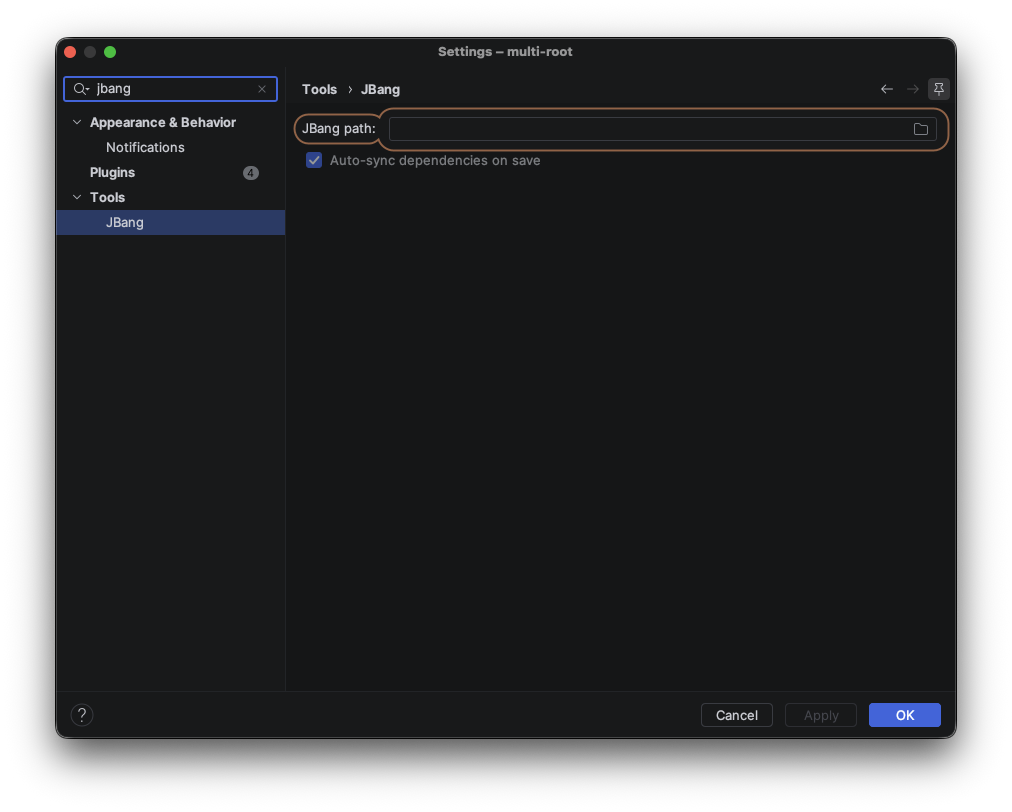The image size is (1012, 812).
Task: Click the search magnifier icon with history dropdown
Action: (x=81, y=89)
